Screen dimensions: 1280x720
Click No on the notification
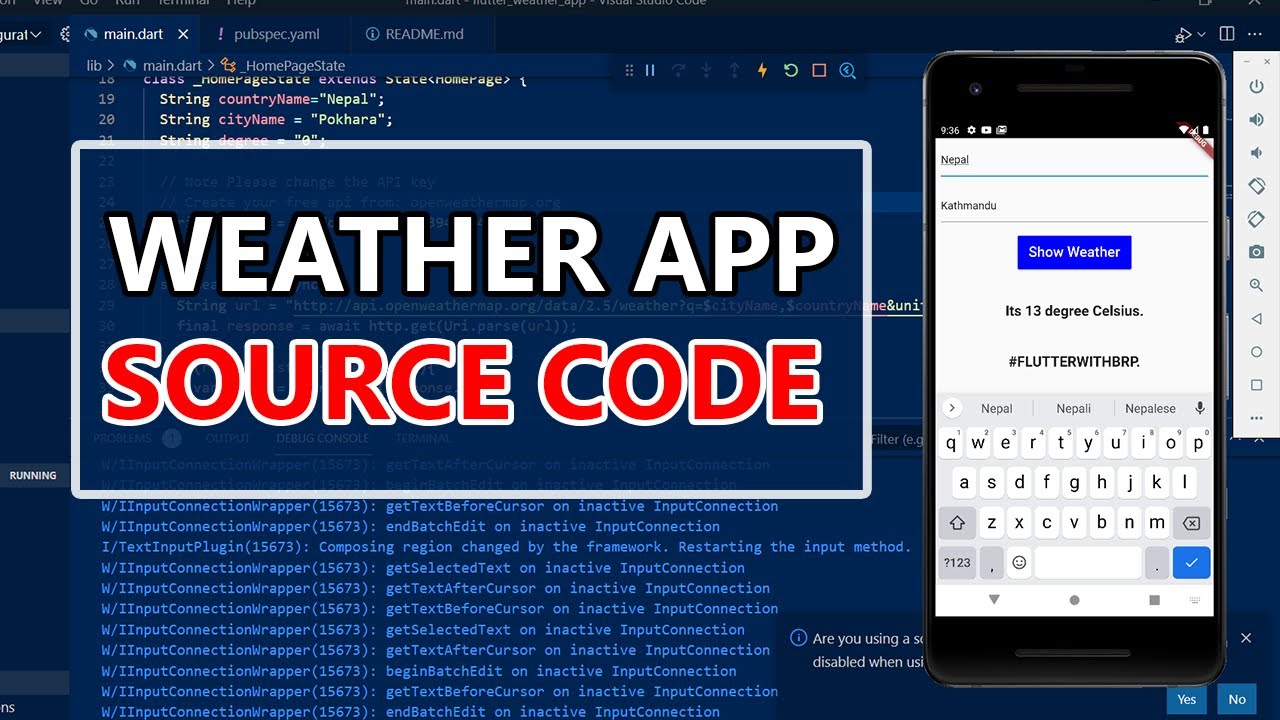[x=1237, y=700]
